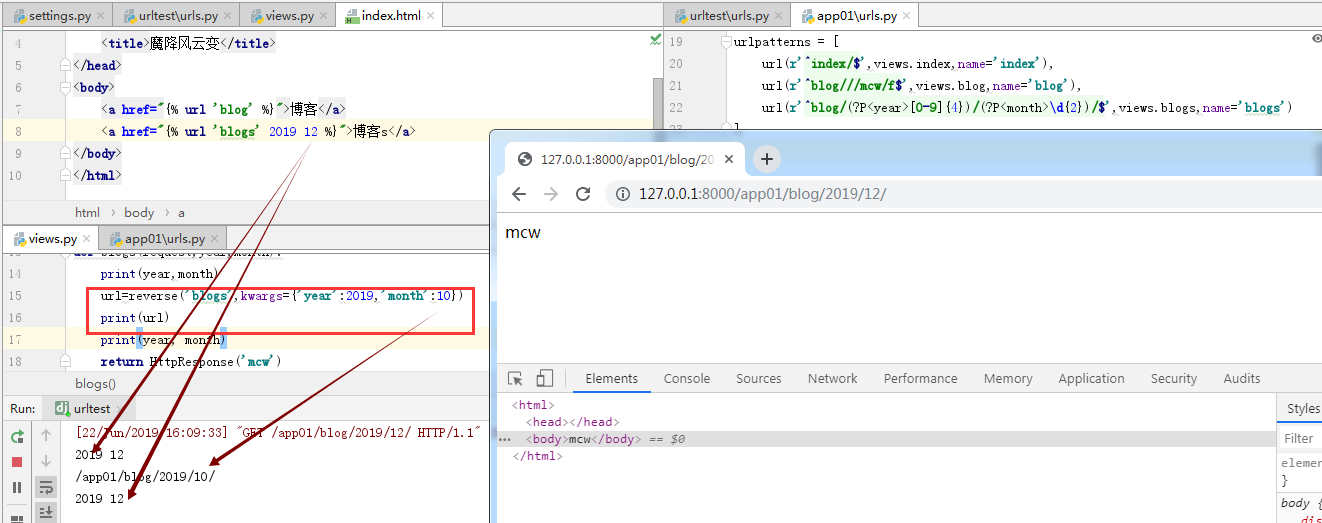Click the browser address bar URL
Screen dimensions: 1322x523
pyautogui.click(x=762, y=194)
